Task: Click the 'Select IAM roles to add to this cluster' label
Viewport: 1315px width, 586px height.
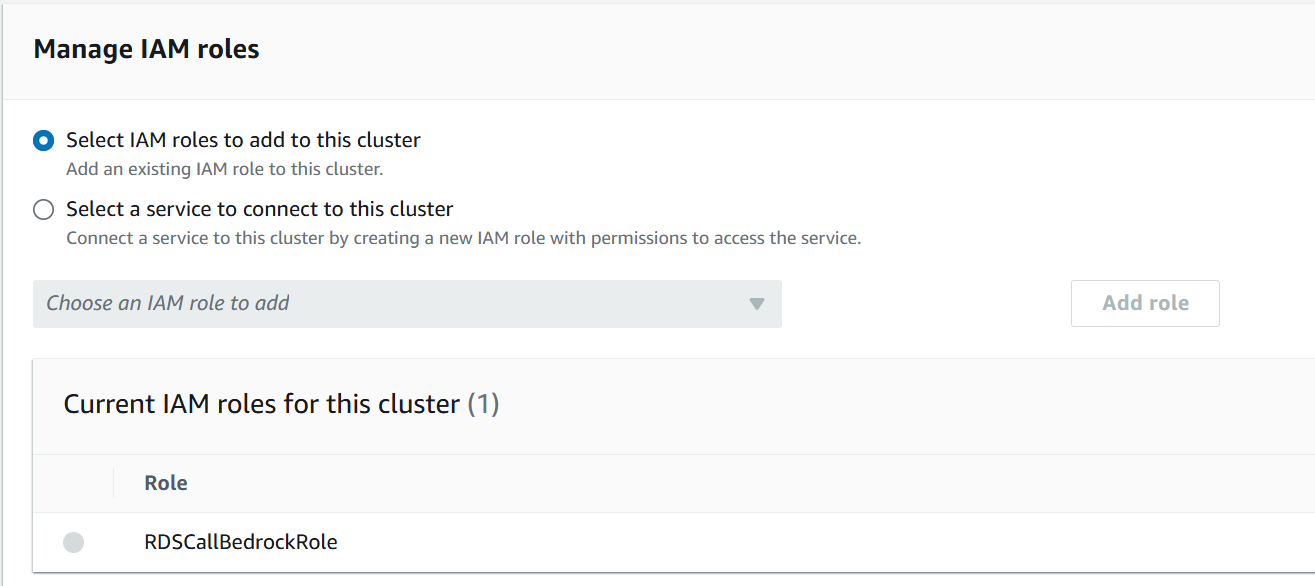Action: coord(243,140)
